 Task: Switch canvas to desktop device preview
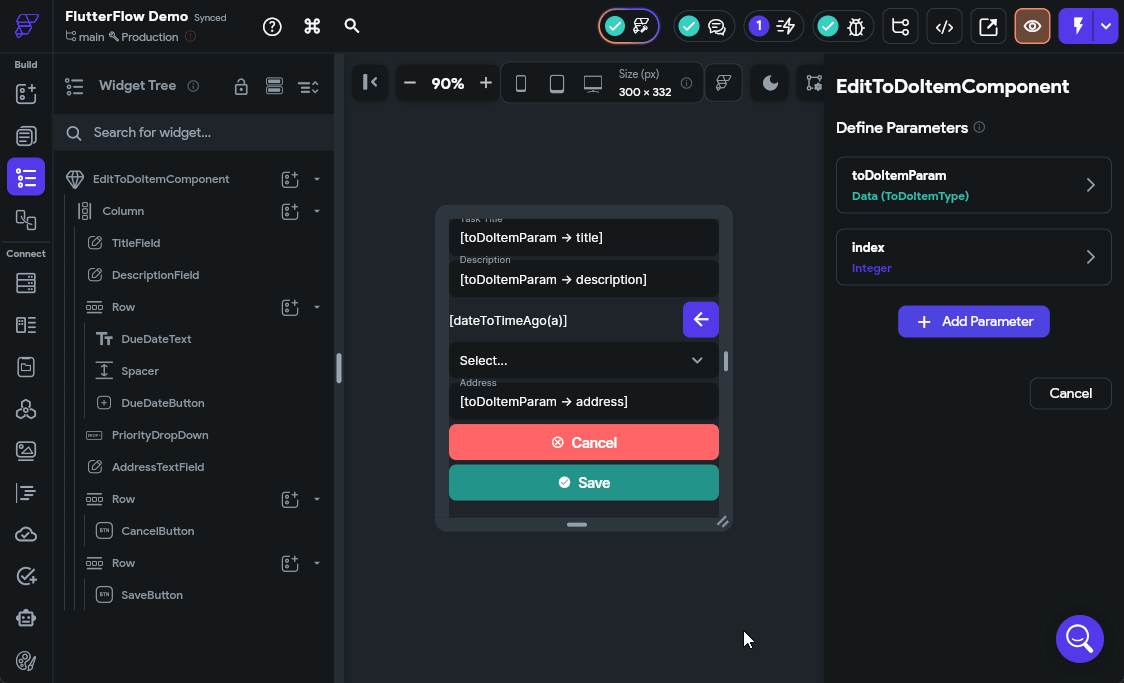click(593, 84)
